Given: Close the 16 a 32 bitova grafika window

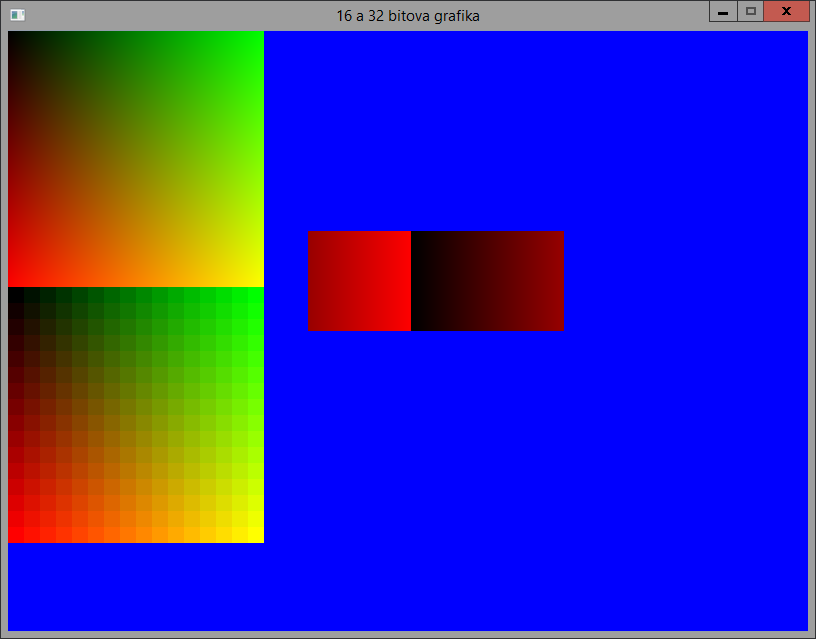Looking at the screenshot, I should tap(786, 12).
